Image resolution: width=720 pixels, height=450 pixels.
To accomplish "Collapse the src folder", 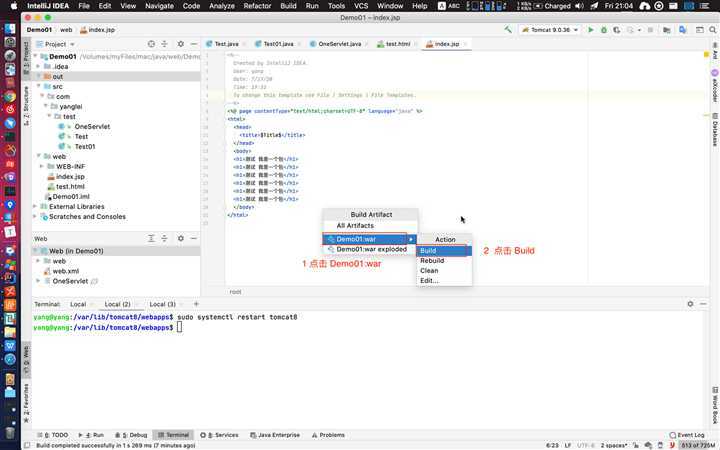I will pyautogui.click(x=39, y=86).
